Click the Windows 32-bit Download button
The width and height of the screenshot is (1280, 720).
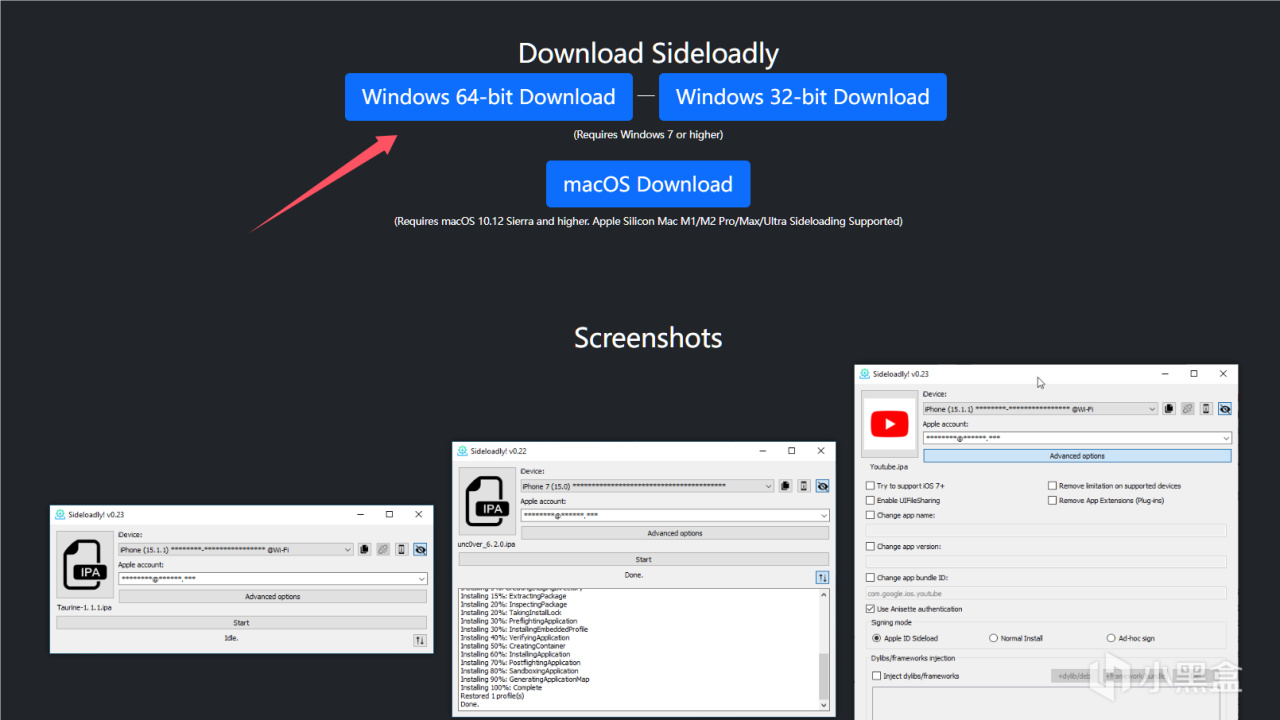[x=803, y=97]
